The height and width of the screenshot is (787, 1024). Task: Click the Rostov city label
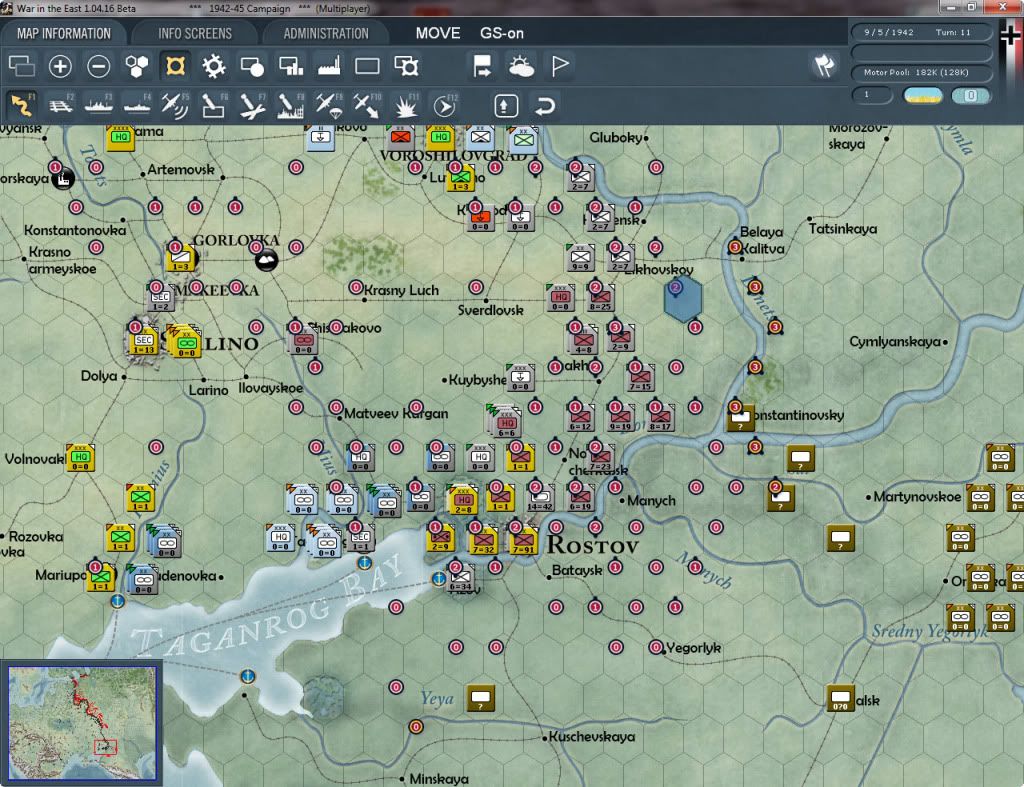[592, 545]
